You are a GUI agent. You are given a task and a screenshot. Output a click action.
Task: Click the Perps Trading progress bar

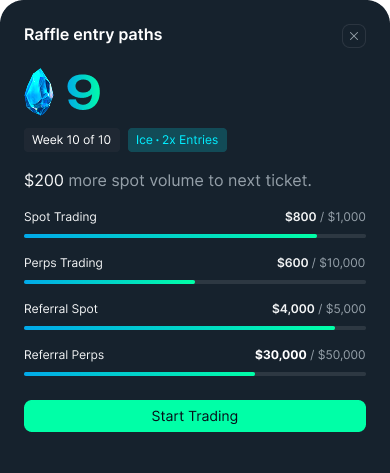point(195,282)
